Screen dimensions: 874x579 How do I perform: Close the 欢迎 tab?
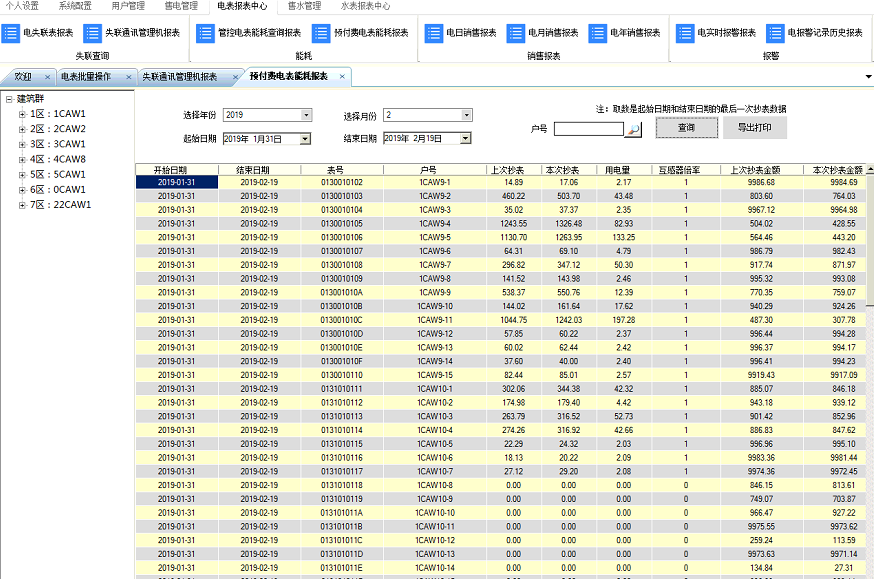[47, 77]
